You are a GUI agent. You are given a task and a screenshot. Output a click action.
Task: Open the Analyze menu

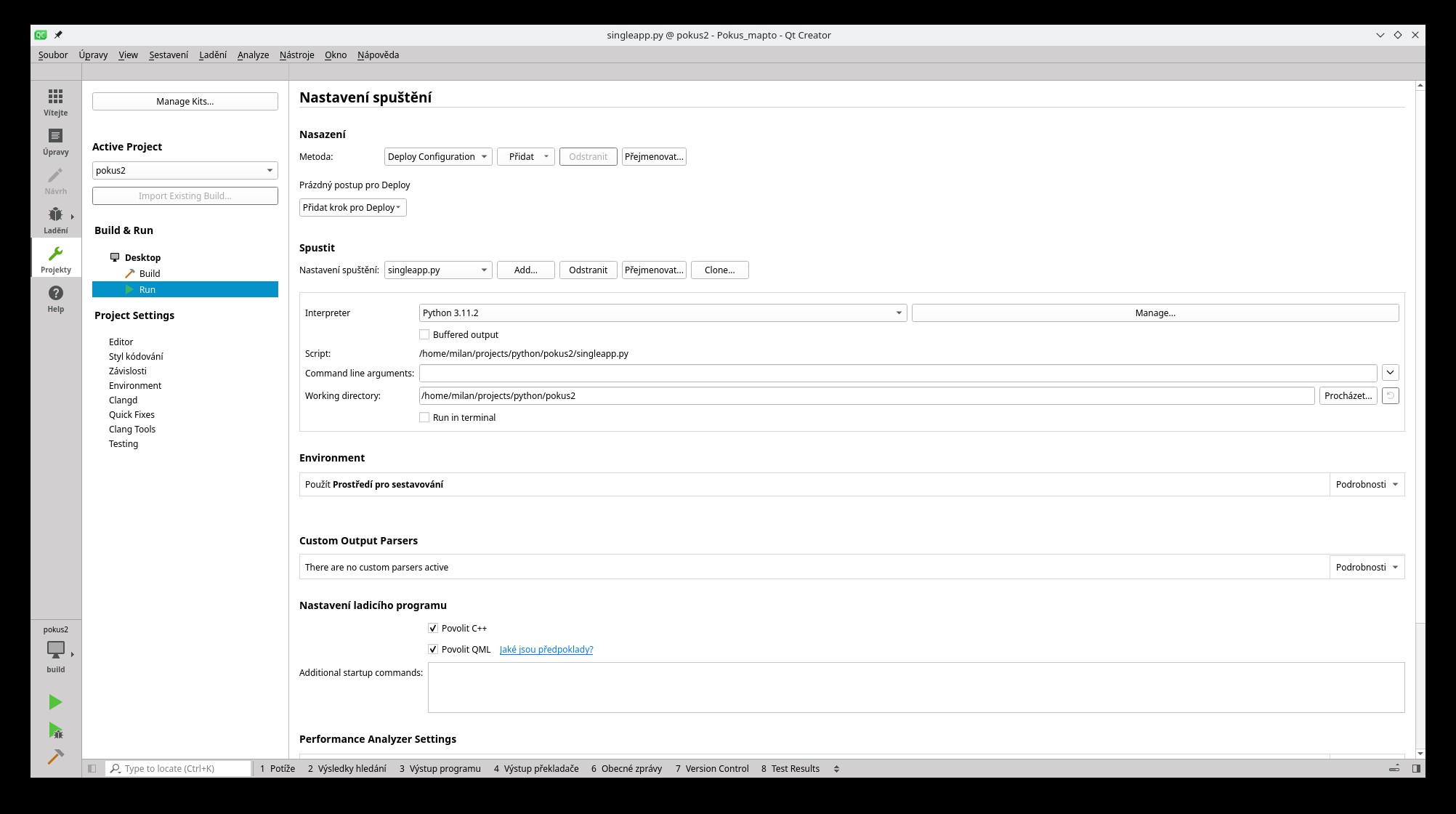pos(253,55)
